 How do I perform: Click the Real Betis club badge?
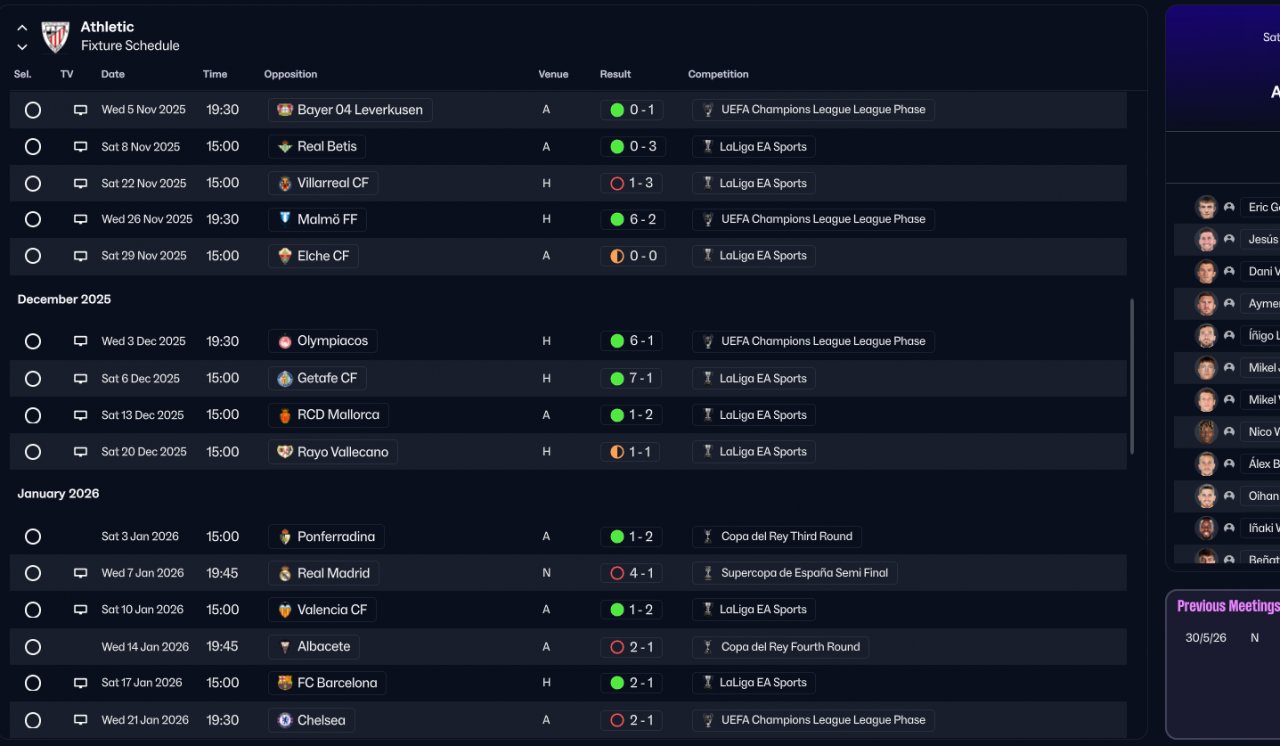point(285,147)
